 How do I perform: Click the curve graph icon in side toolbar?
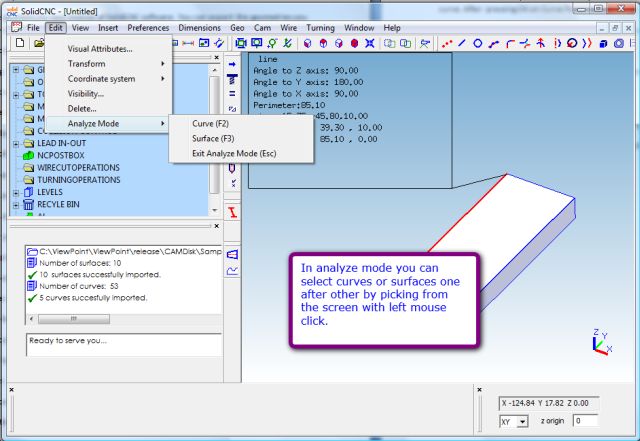[233, 271]
